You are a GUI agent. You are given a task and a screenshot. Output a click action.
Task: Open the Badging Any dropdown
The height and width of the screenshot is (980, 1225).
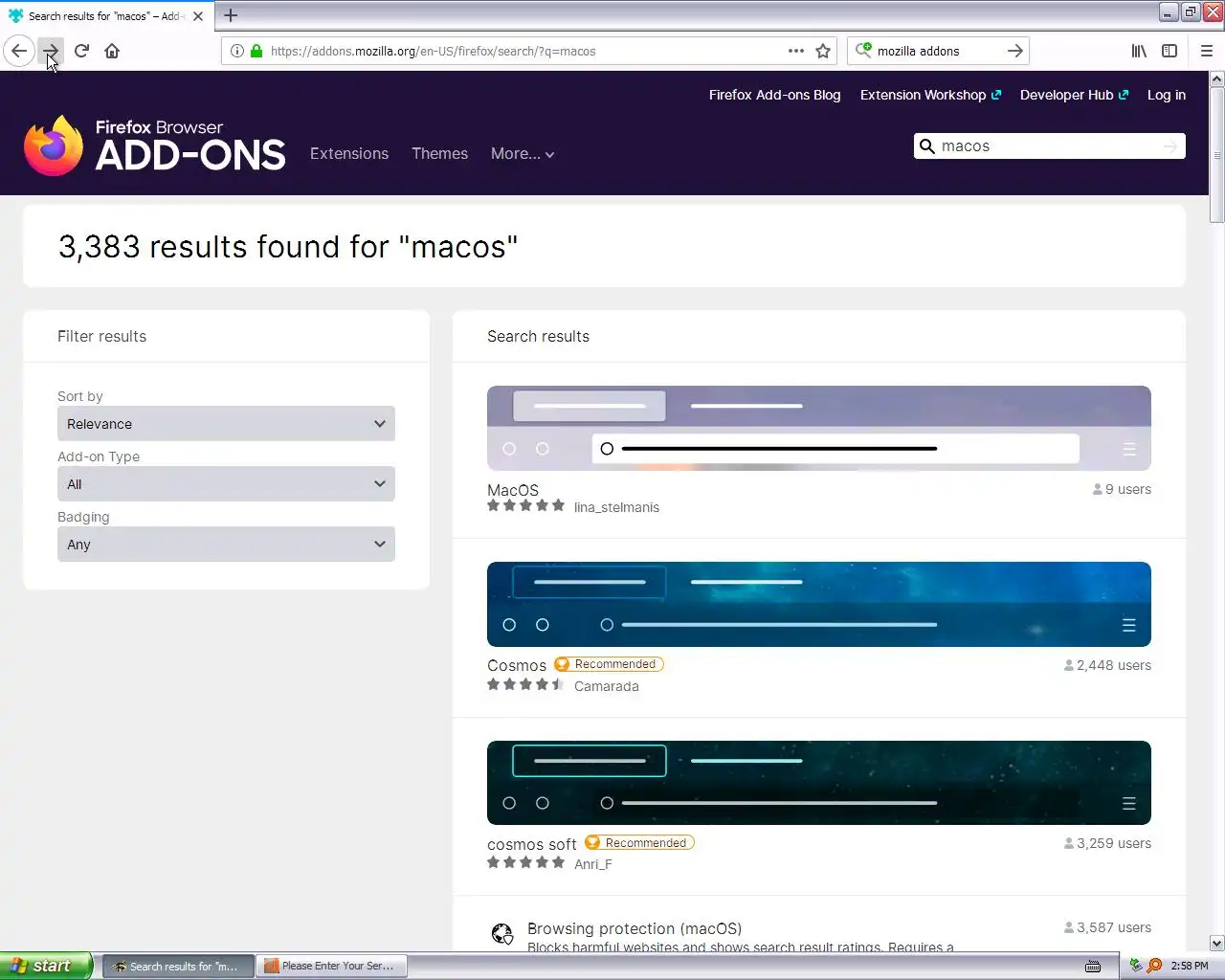(226, 545)
